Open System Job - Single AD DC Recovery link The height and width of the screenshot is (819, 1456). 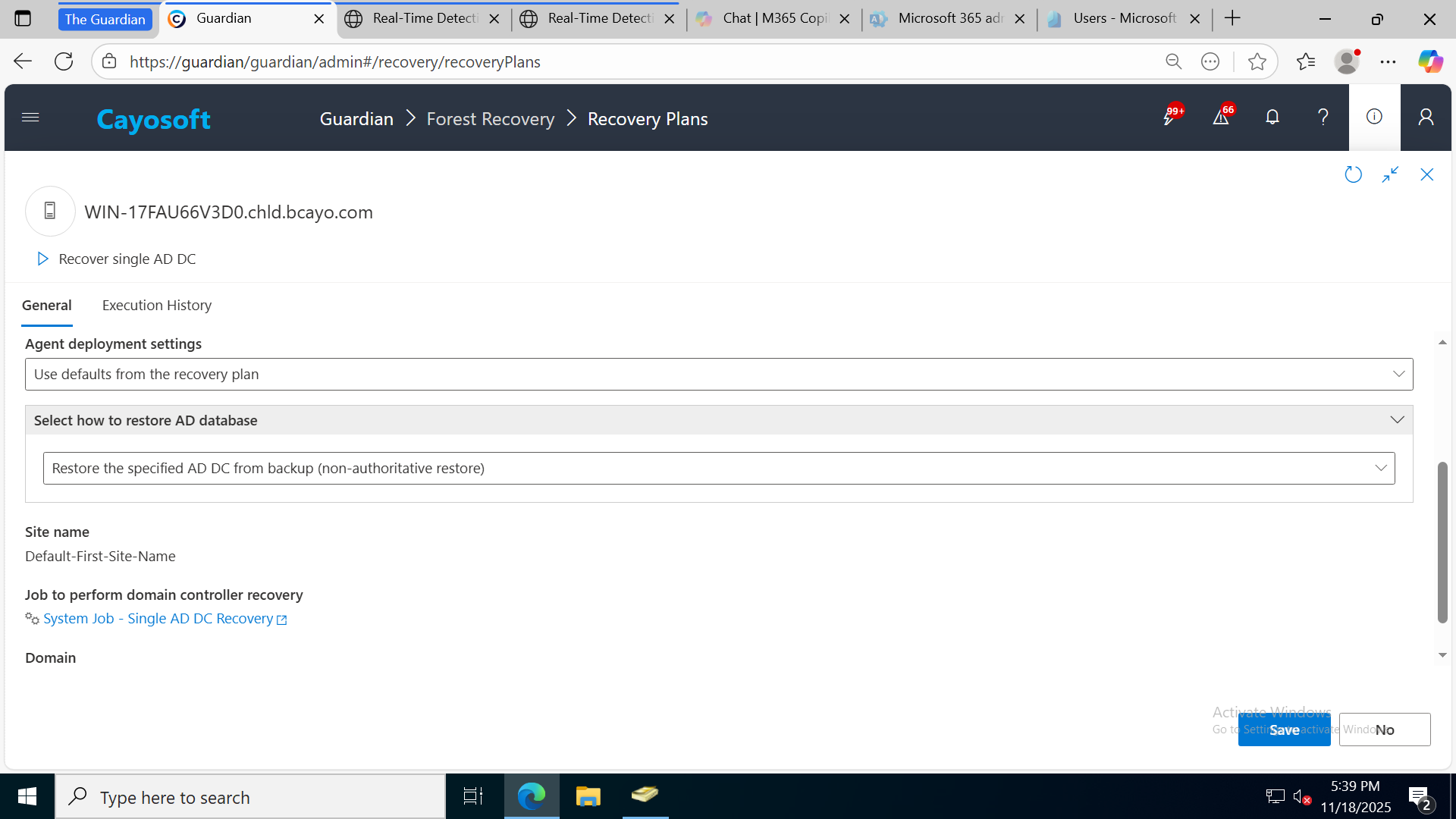click(158, 619)
